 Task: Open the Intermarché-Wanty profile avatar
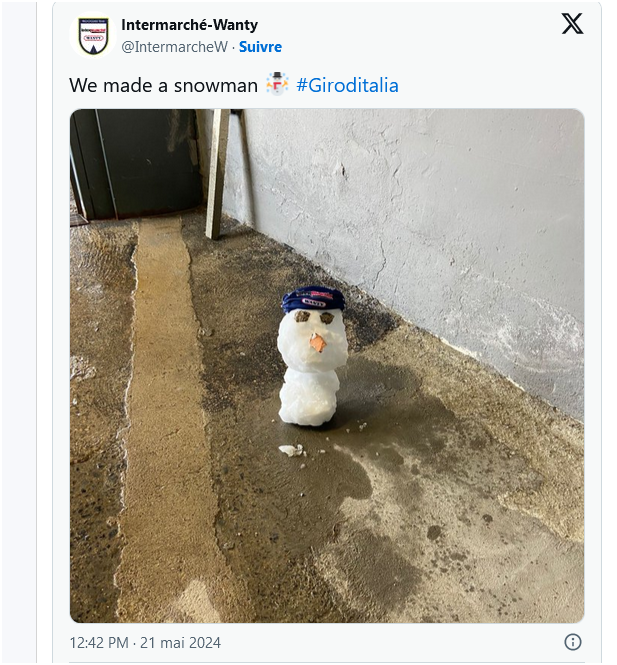pyautogui.click(x=94, y=36)
